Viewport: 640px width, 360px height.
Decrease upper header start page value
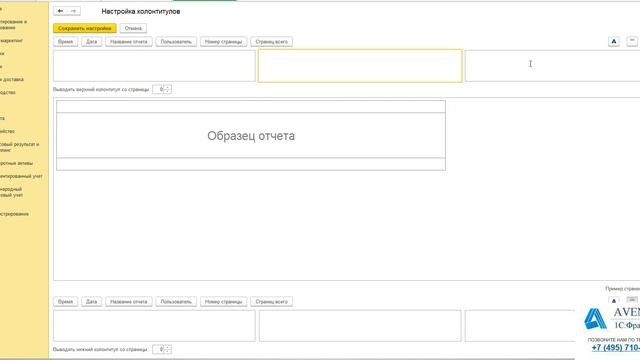point(168,92)
